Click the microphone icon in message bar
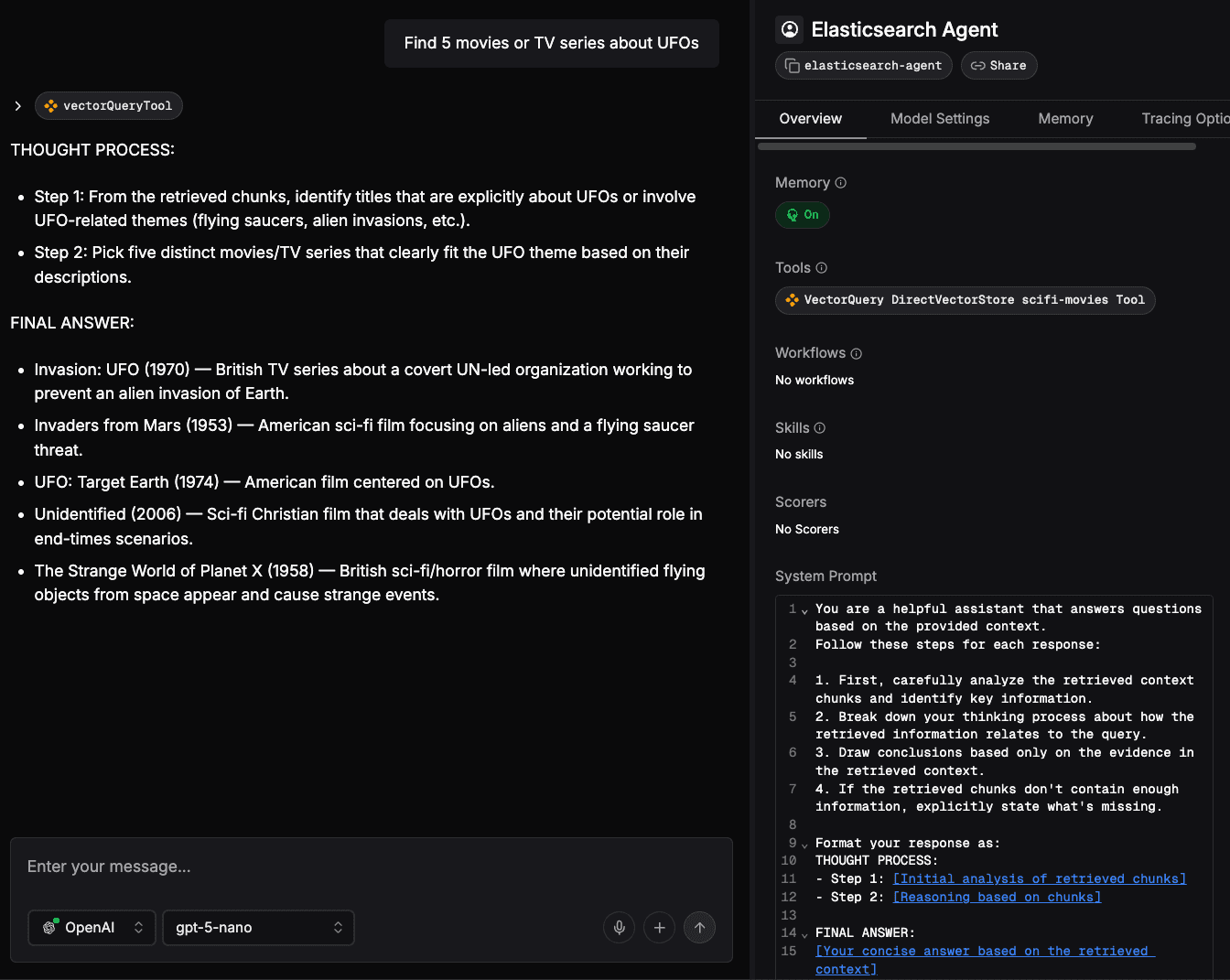 (619, 927)
